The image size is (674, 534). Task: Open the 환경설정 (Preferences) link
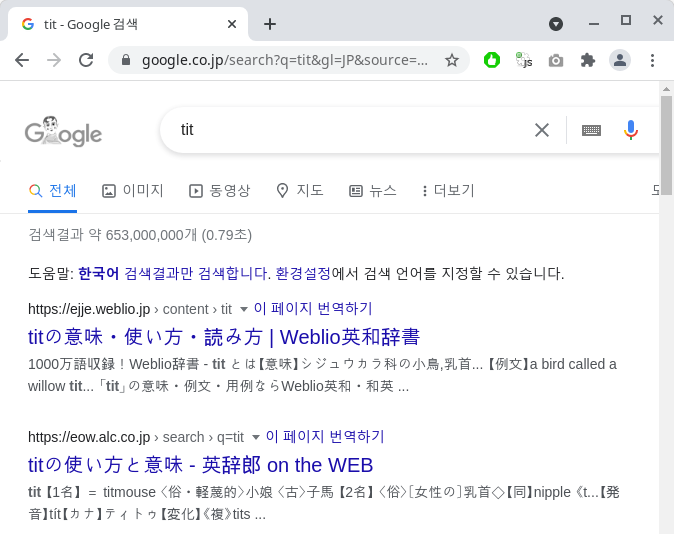point(303,273)
